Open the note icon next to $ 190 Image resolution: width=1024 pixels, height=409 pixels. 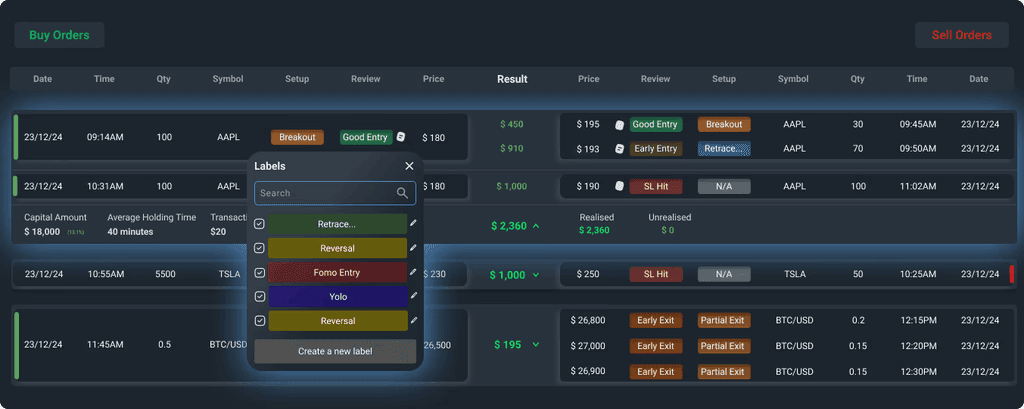tap(620, 186)
